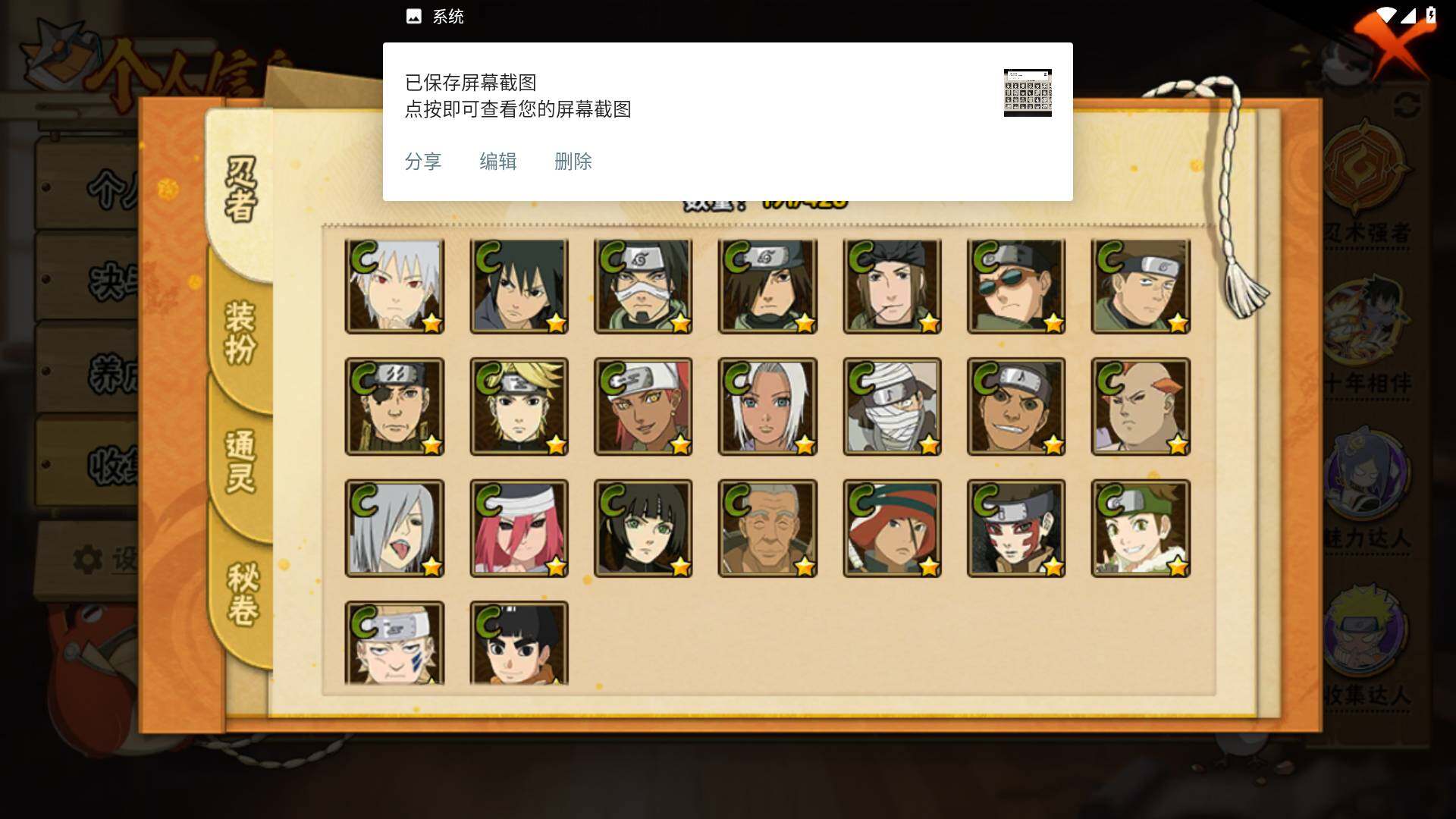Pick the blonde spiky-haired ninja portrait
Viewport: 1456px width, 819px height.
[x=519, y=407]
